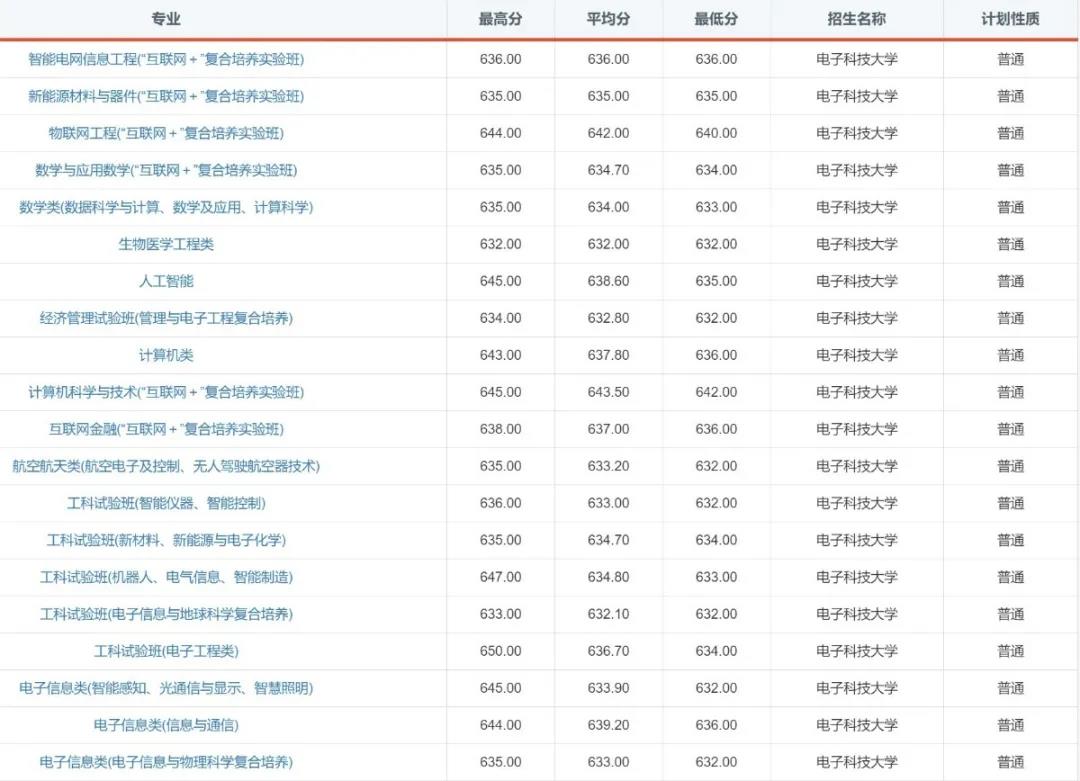
Task: Open the 航空航天类 major link
Action: (165, 466)
